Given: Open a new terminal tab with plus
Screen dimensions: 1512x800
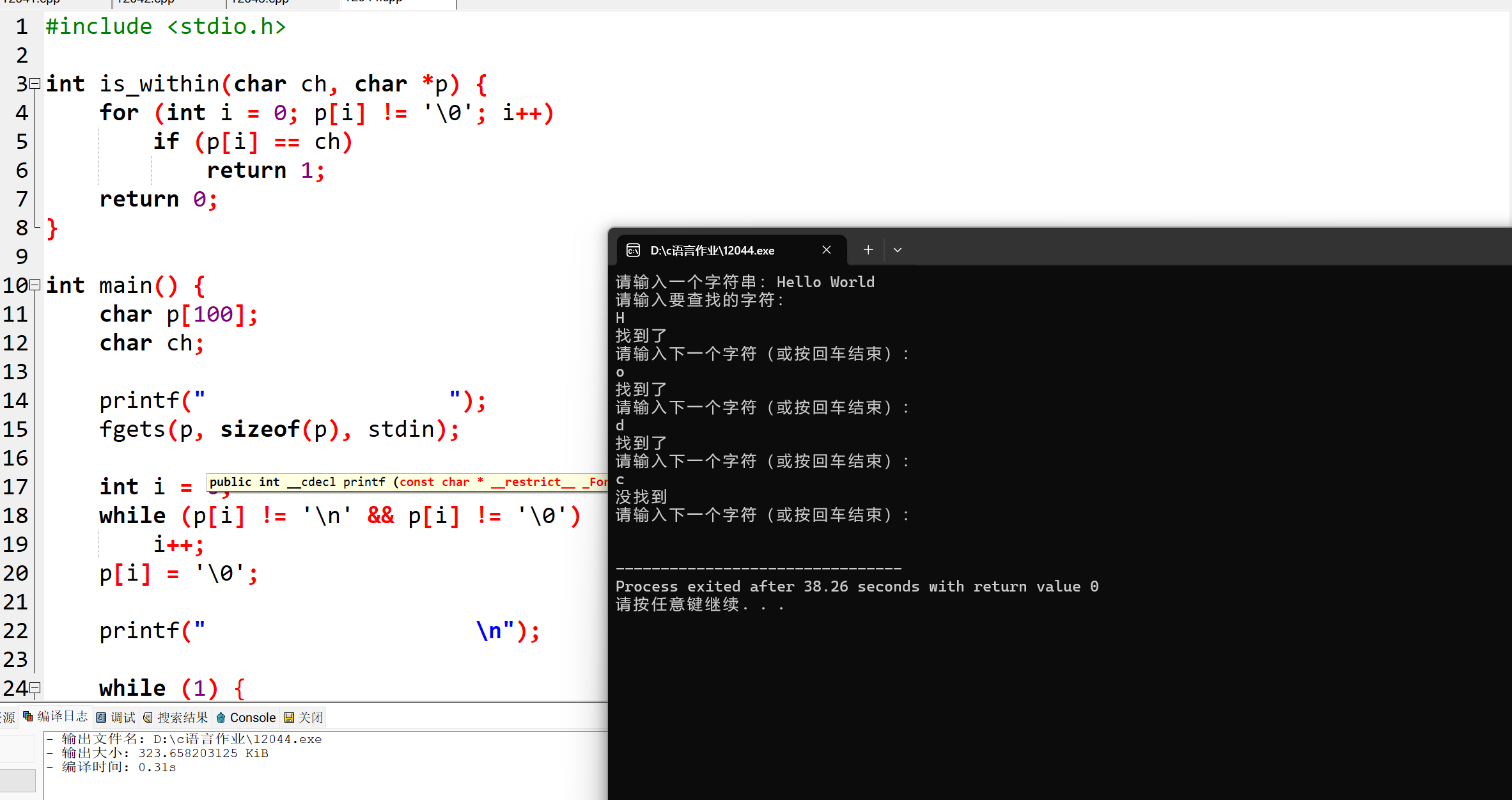Looking at the screenshot, I should 868,250.
